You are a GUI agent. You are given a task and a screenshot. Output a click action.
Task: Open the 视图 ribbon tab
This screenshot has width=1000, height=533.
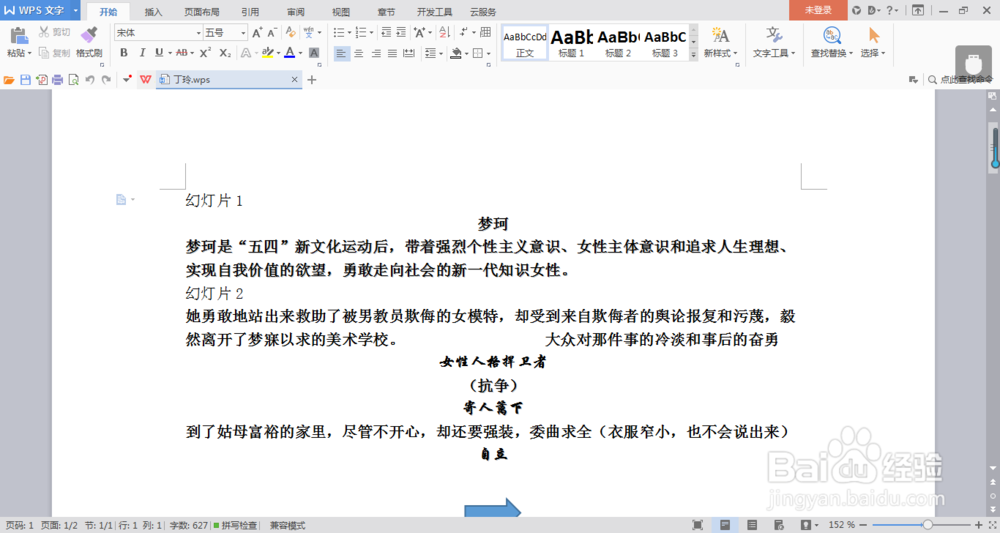coord(341,11)
